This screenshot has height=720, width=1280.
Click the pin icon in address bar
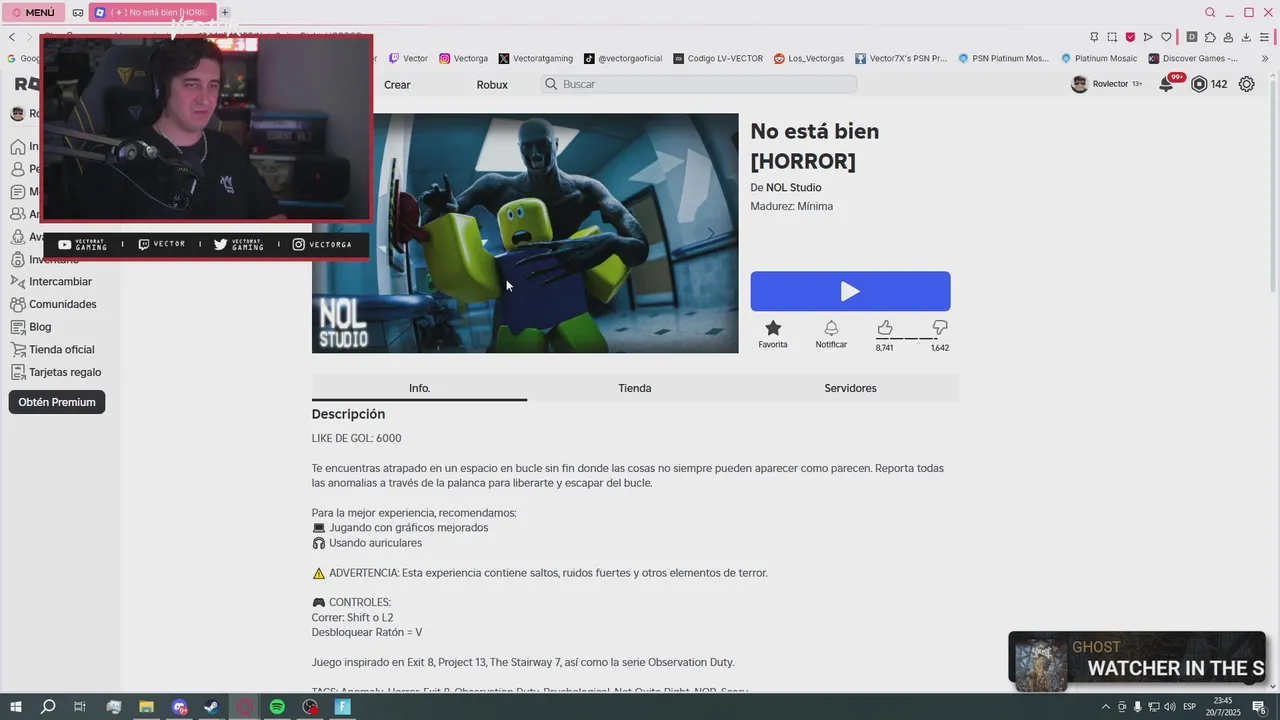(x=1094, y=37)
